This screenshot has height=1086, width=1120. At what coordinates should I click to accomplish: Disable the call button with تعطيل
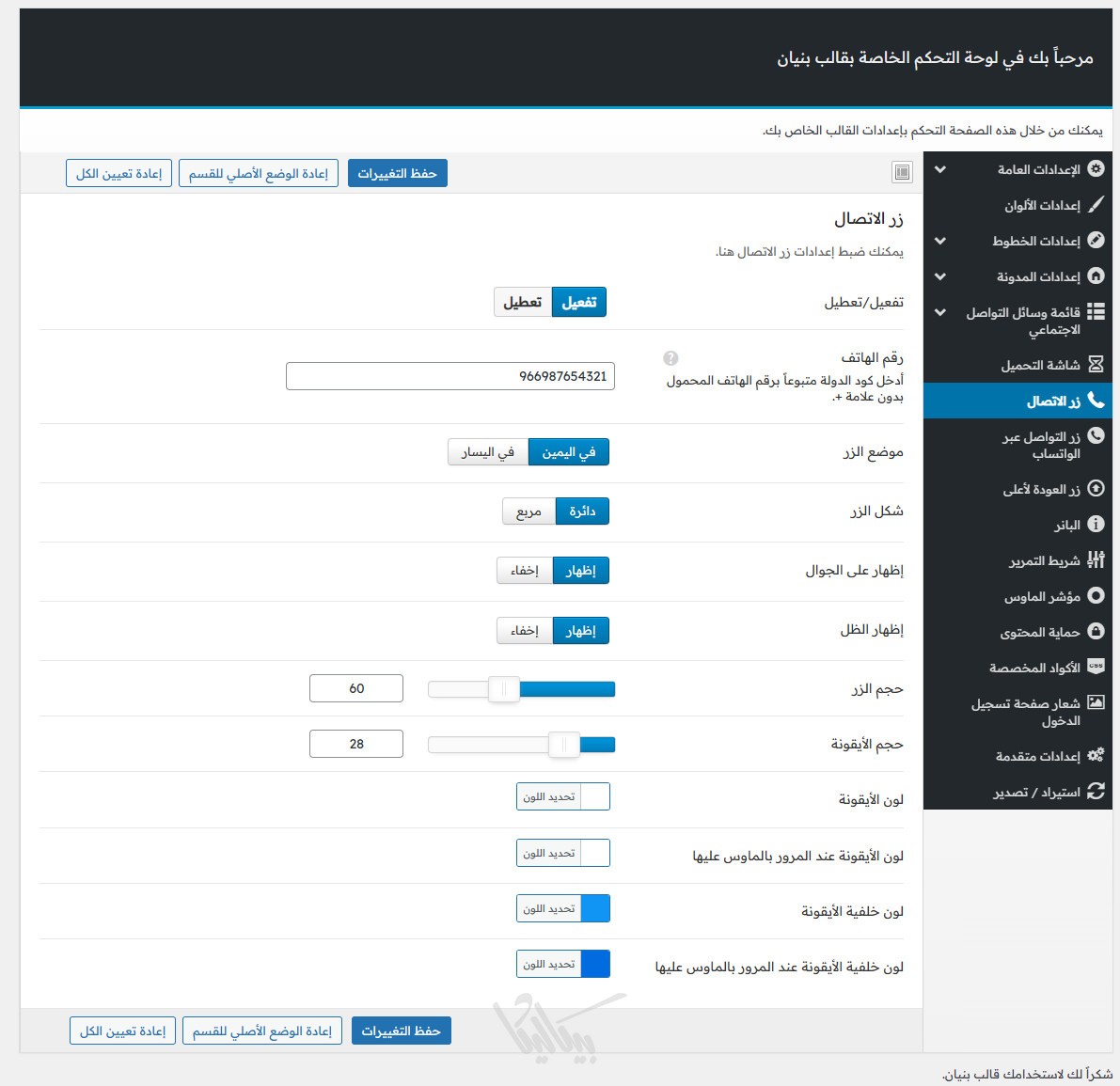[x=523, y=303]
